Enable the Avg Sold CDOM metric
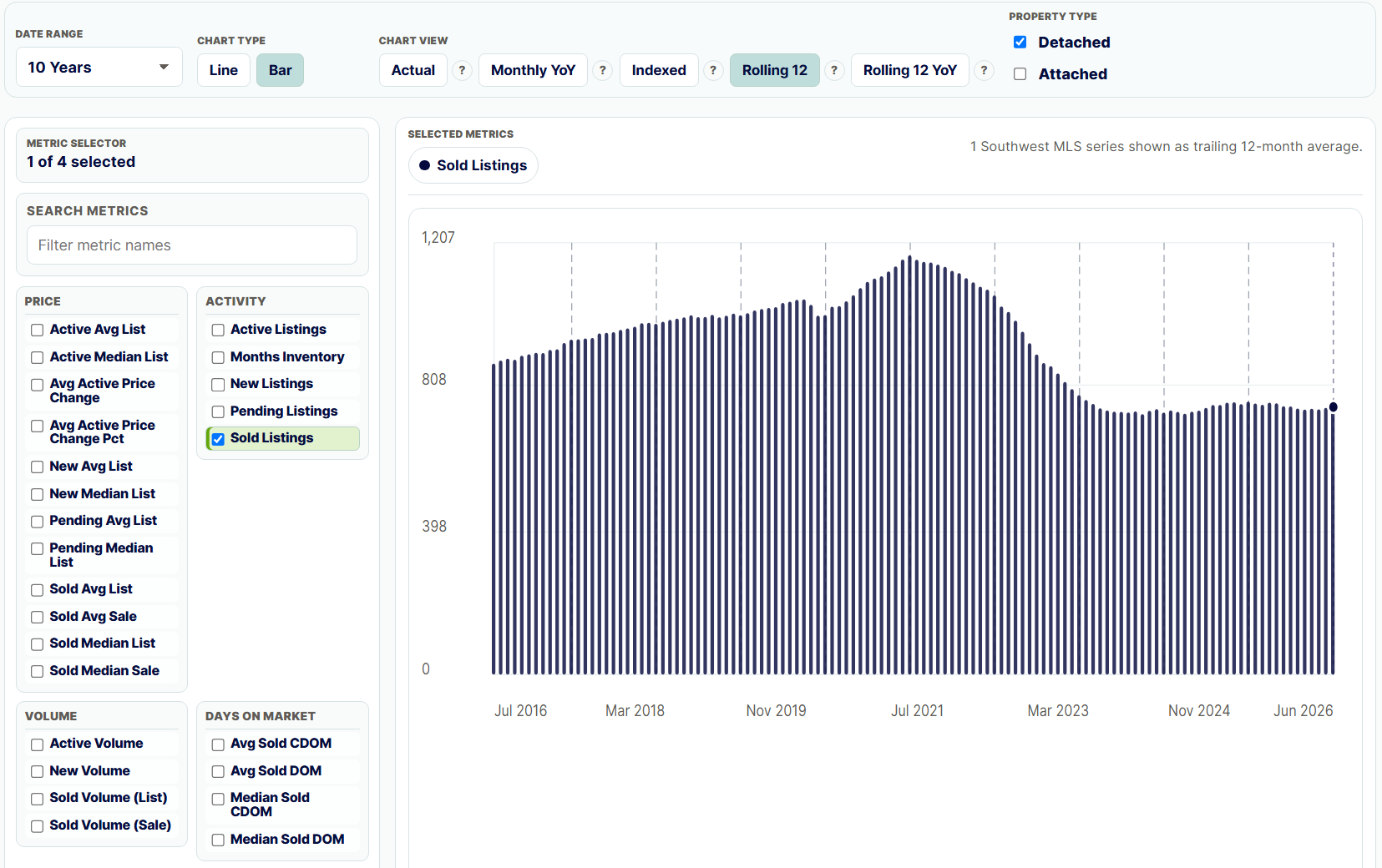 [218, 744]
